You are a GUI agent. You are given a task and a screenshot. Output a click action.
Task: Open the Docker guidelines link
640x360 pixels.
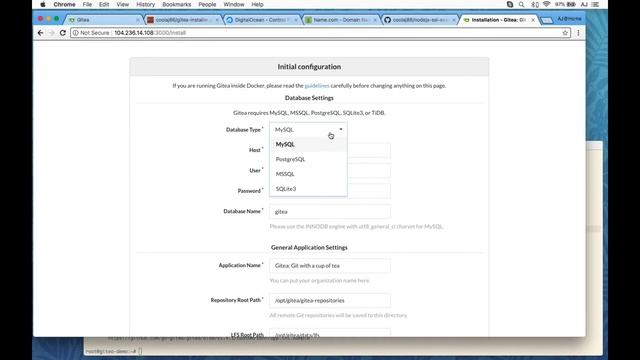[x=317, y=86]
